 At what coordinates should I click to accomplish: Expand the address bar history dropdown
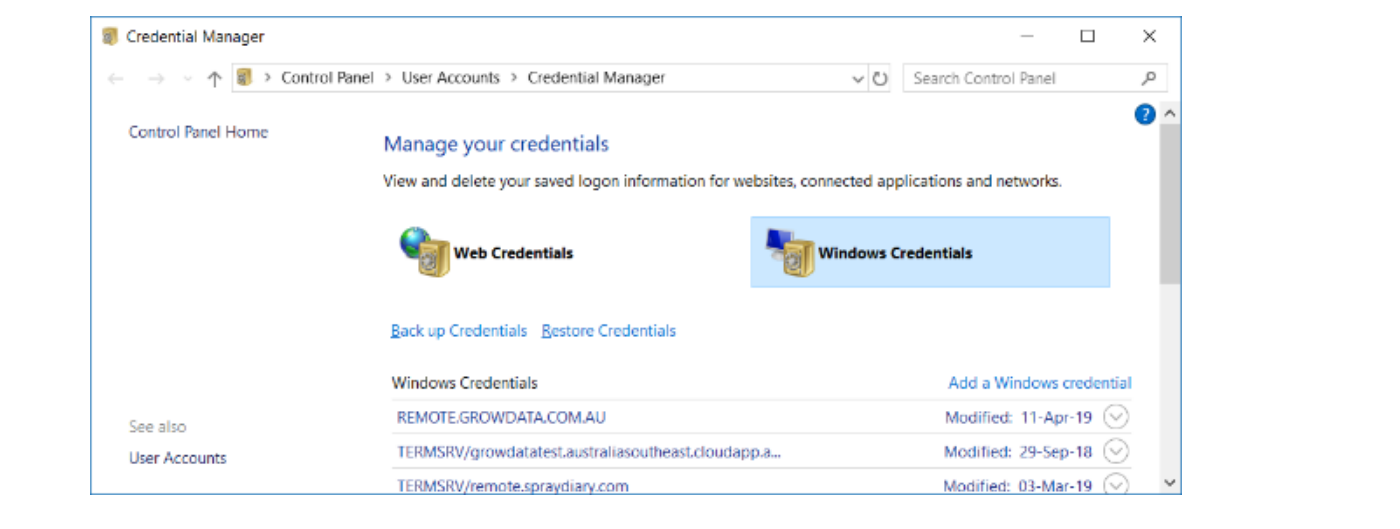point(858,78)
